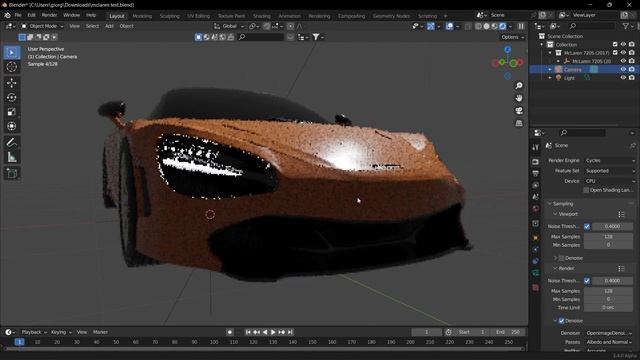Click render Time Limit field
The height and width of the screenshot is (360, 640).
click(x=608, y=308)
